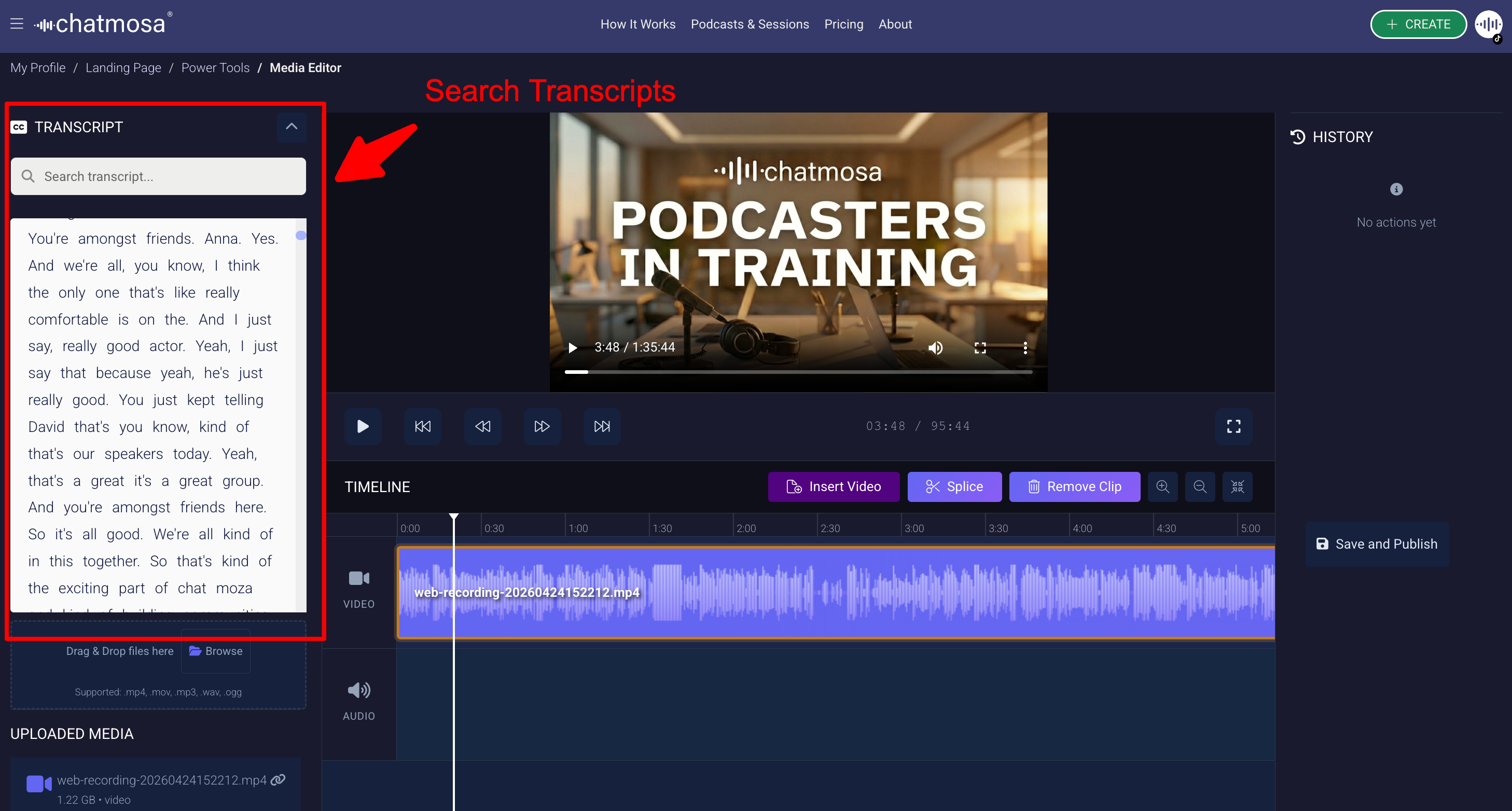Open Podcasts & Sessions page
The image size is (1512, 811).
750,24
